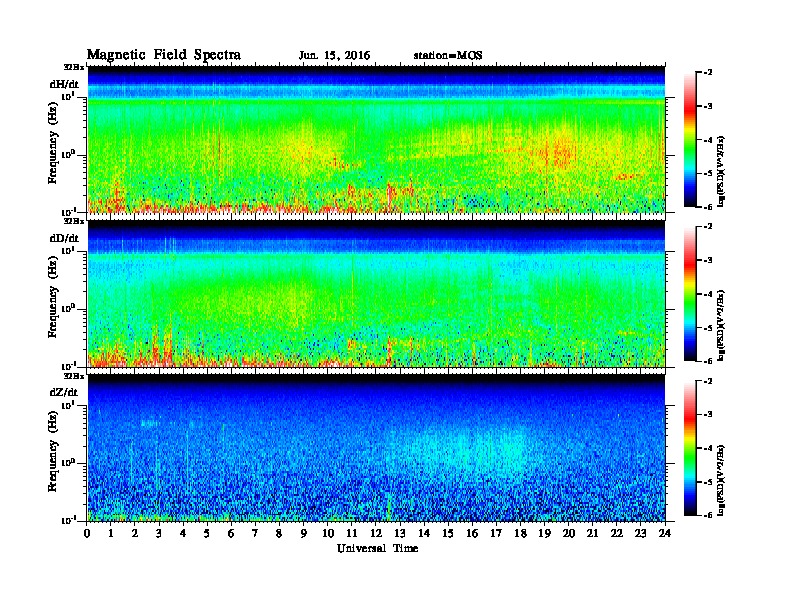
Task: Select the dD/dt panel label
Action: click(64, 238)
